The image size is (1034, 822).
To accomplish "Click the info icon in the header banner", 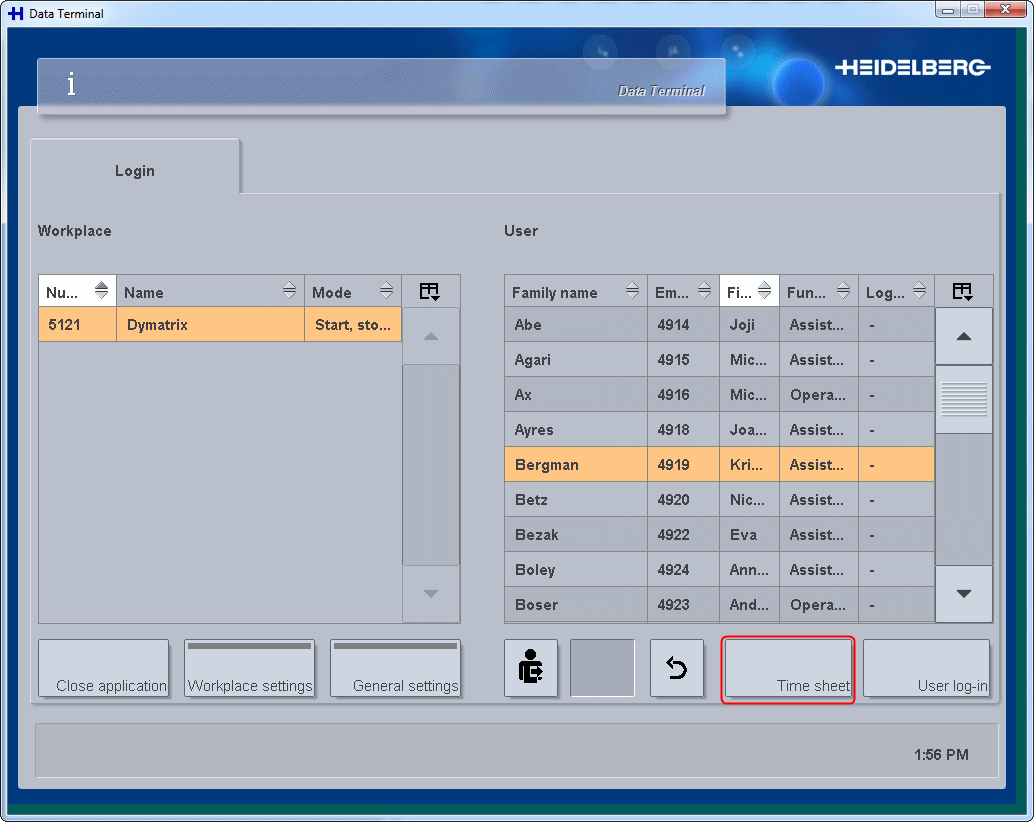I will pyautogui.click(x=71, y=85).
